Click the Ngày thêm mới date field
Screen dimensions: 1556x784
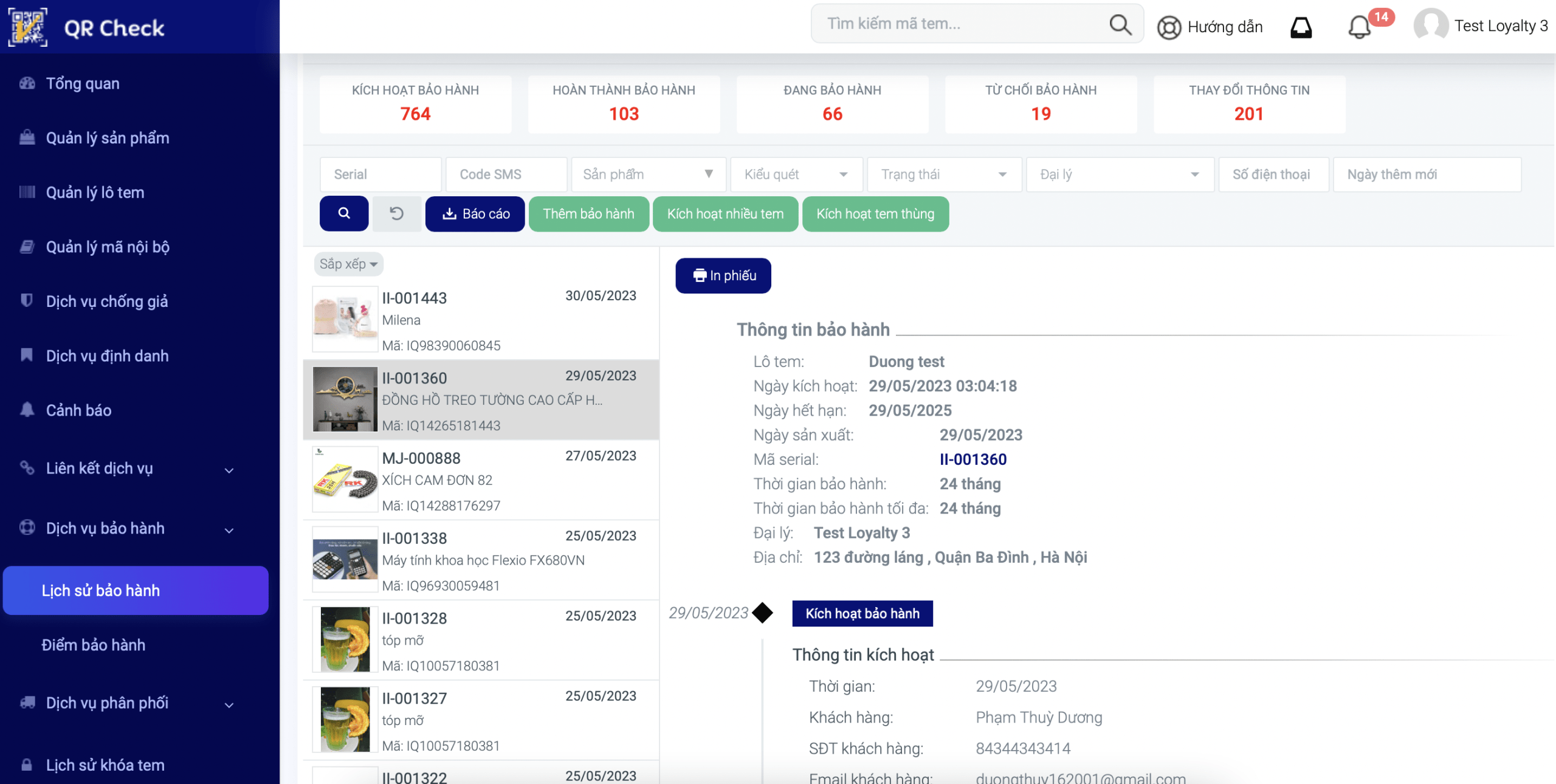(1427, 174)
